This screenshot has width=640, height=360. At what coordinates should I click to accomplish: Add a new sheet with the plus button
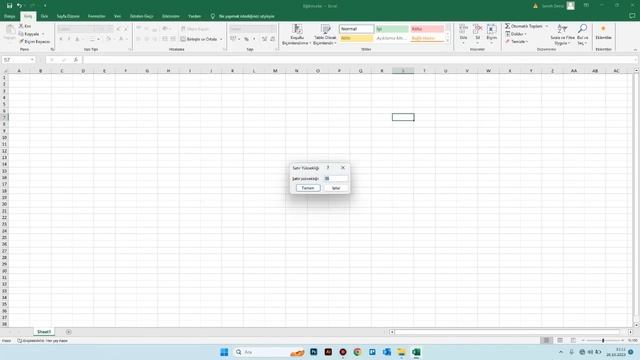tap(69, 332)
